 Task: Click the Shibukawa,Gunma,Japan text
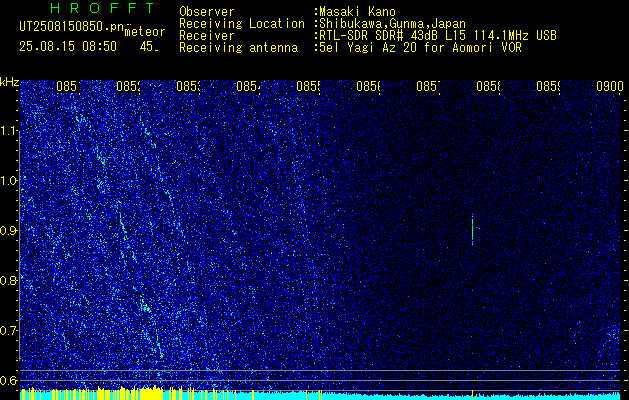(392, 24)
